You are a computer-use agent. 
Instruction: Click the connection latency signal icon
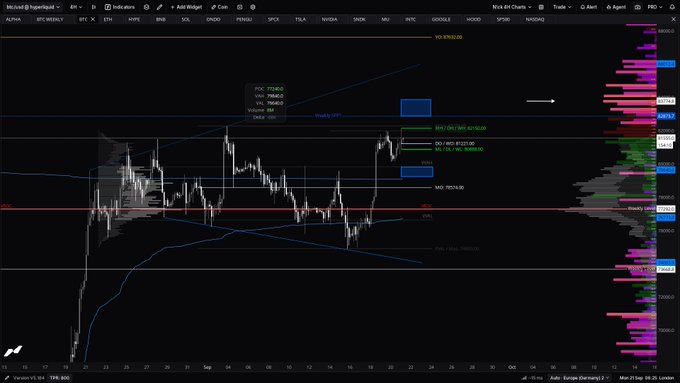pyautogui.click(x=524, y=378)
